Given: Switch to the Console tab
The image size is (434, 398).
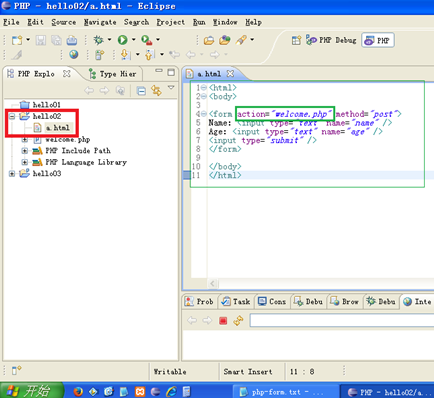Looking at the screenshot, I should pyautogui.click(x=272, y=302).
